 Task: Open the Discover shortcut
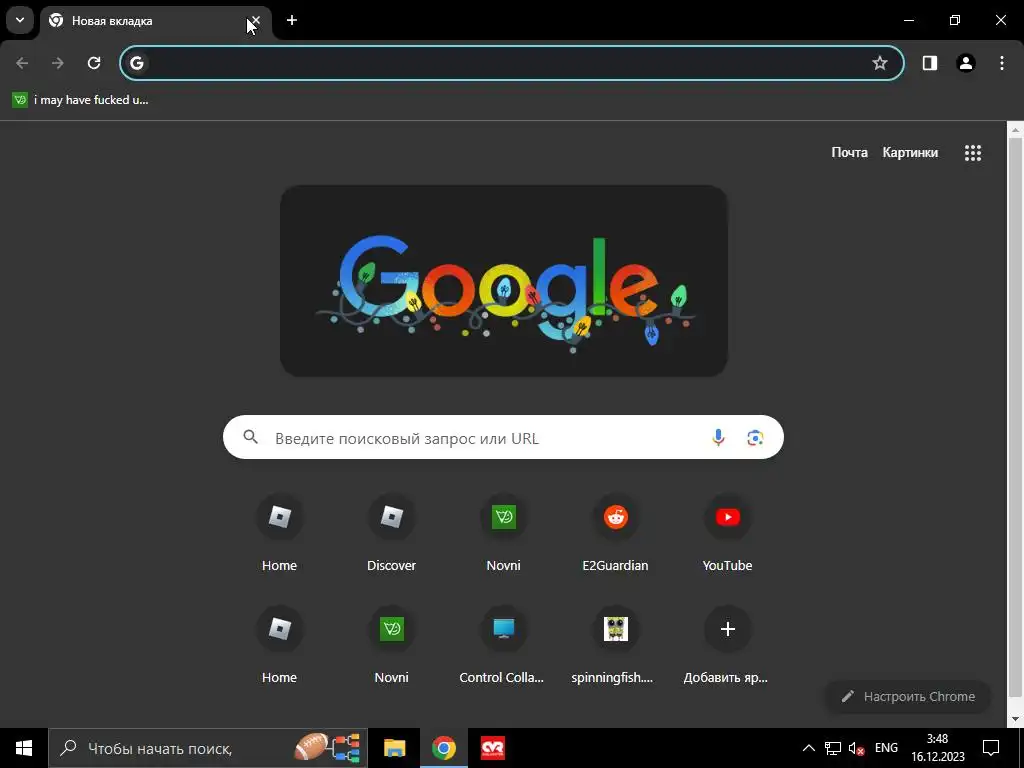[x=391, y=533]
